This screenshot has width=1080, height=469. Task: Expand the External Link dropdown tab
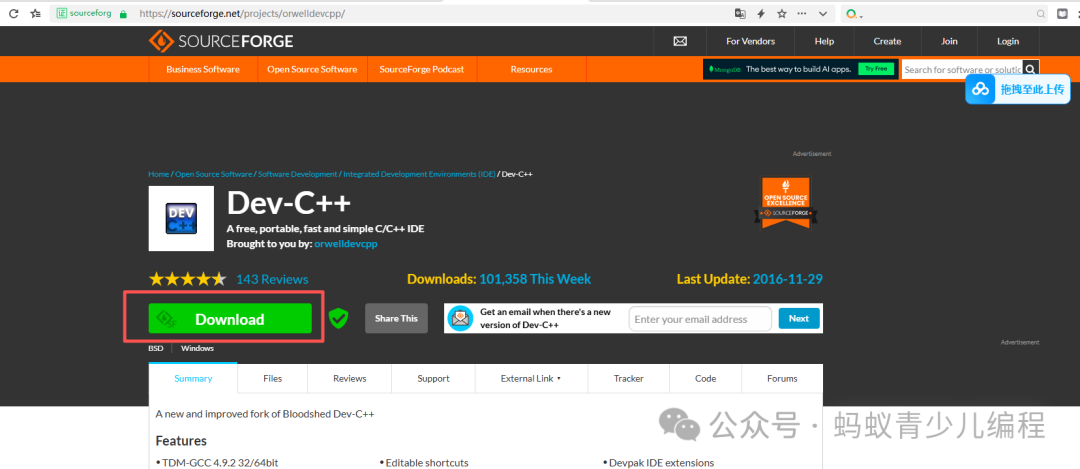coord(531,378)
